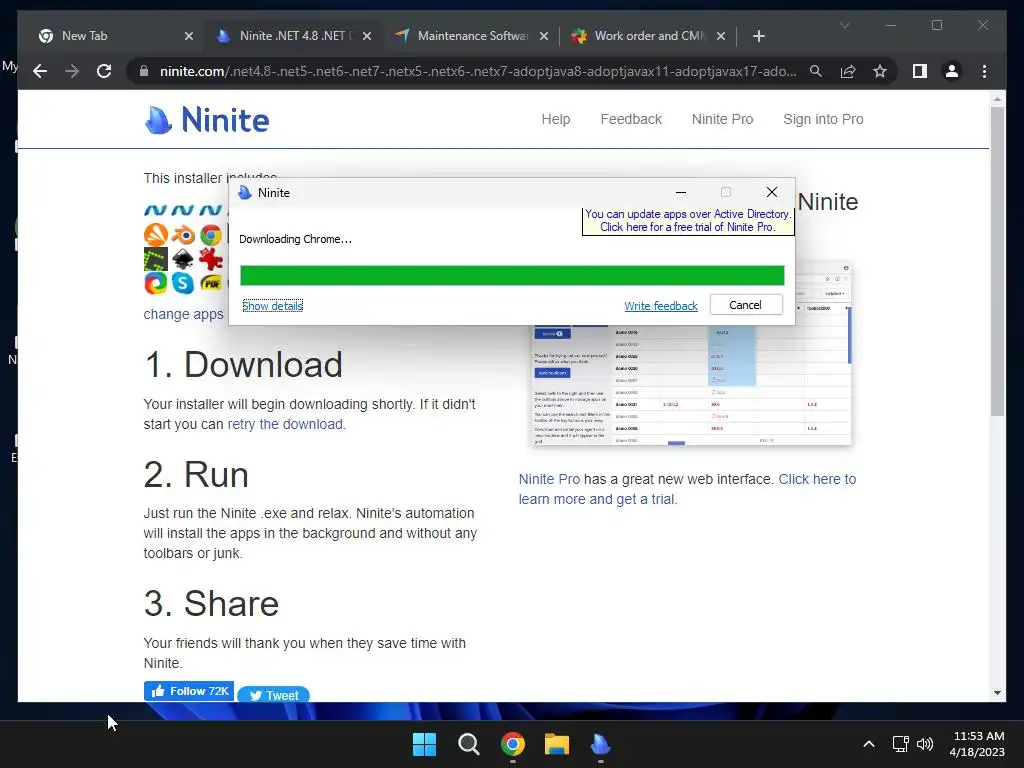Click the scrollbar down arrow
The width and height of the screenshot is (1024, 768).
(x=997, y=693)
